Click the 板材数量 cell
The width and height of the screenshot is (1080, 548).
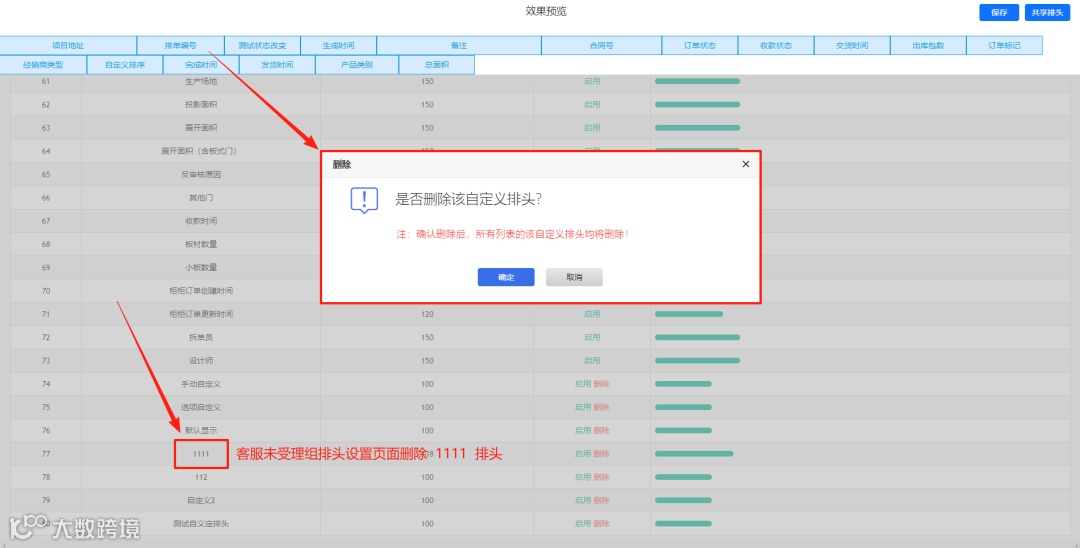[201, 244]
